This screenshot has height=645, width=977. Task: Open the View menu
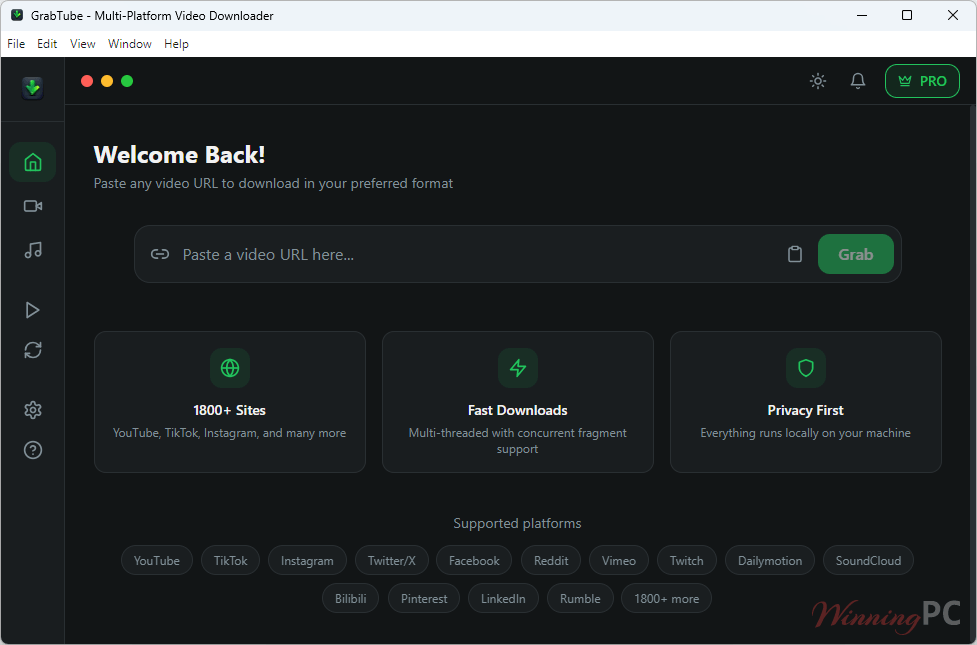click(82, 44)
